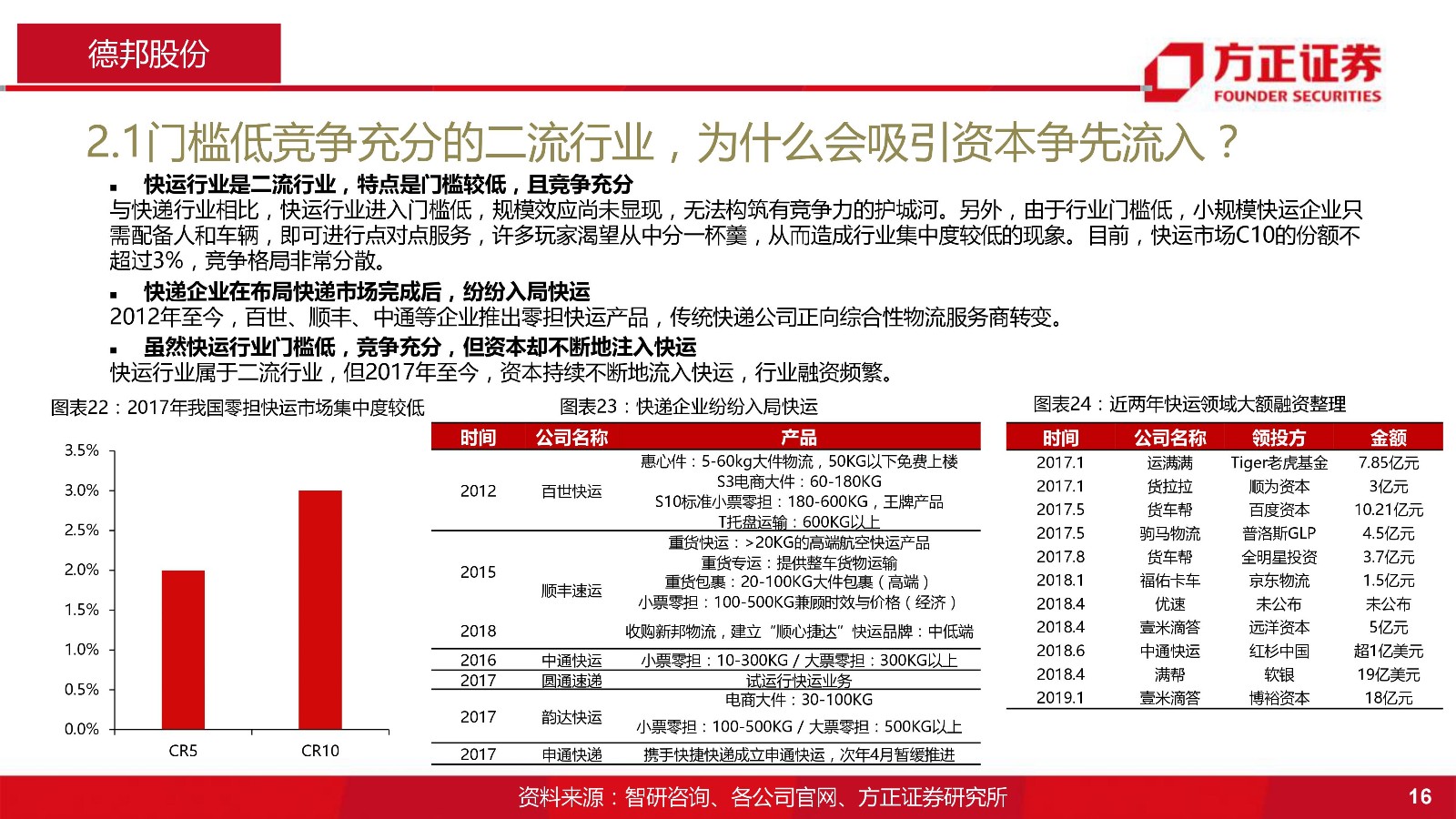Click the 2015 year cell

(478, 572)
